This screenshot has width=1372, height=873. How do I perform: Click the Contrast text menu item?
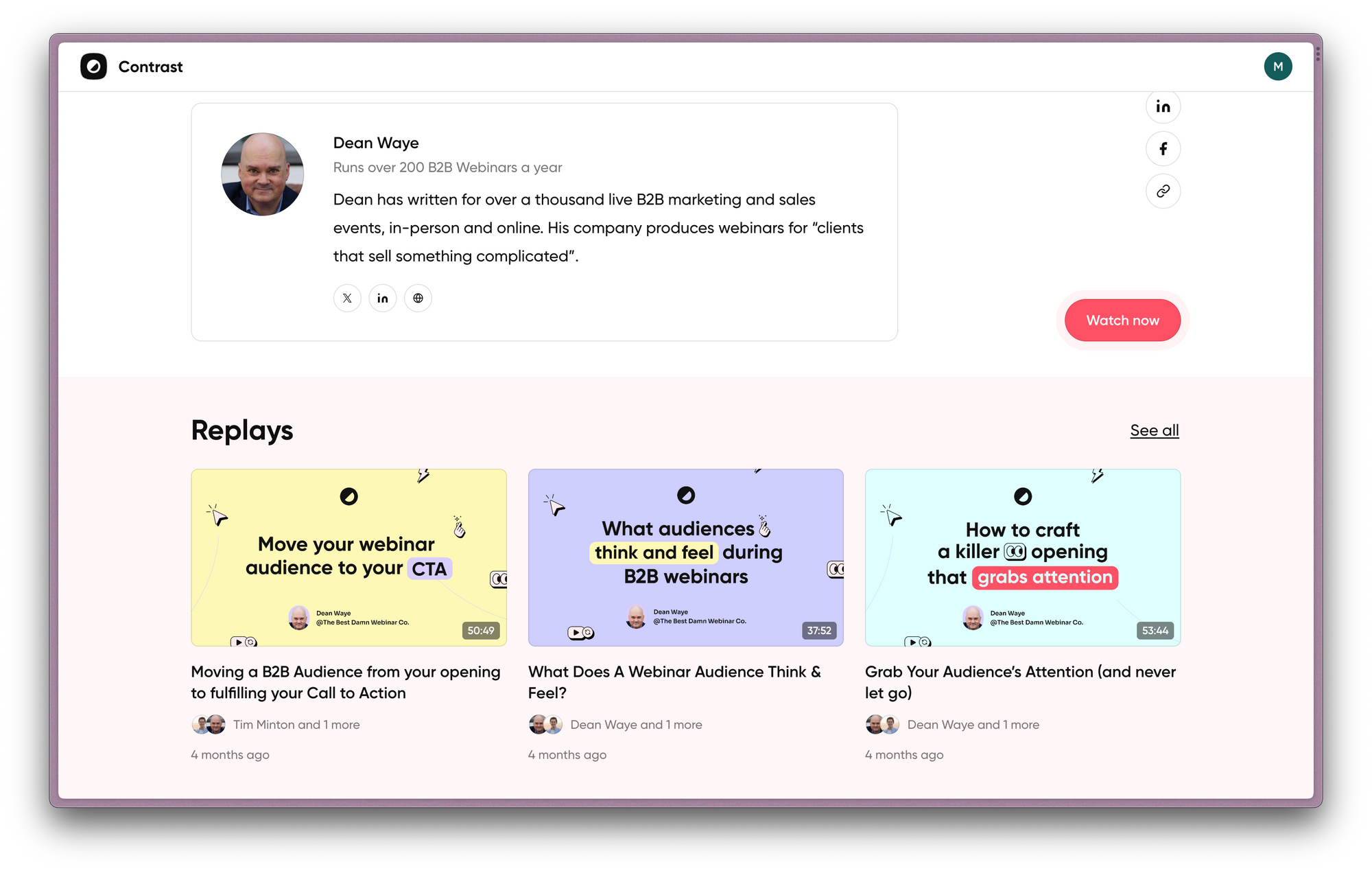point(150,66)
